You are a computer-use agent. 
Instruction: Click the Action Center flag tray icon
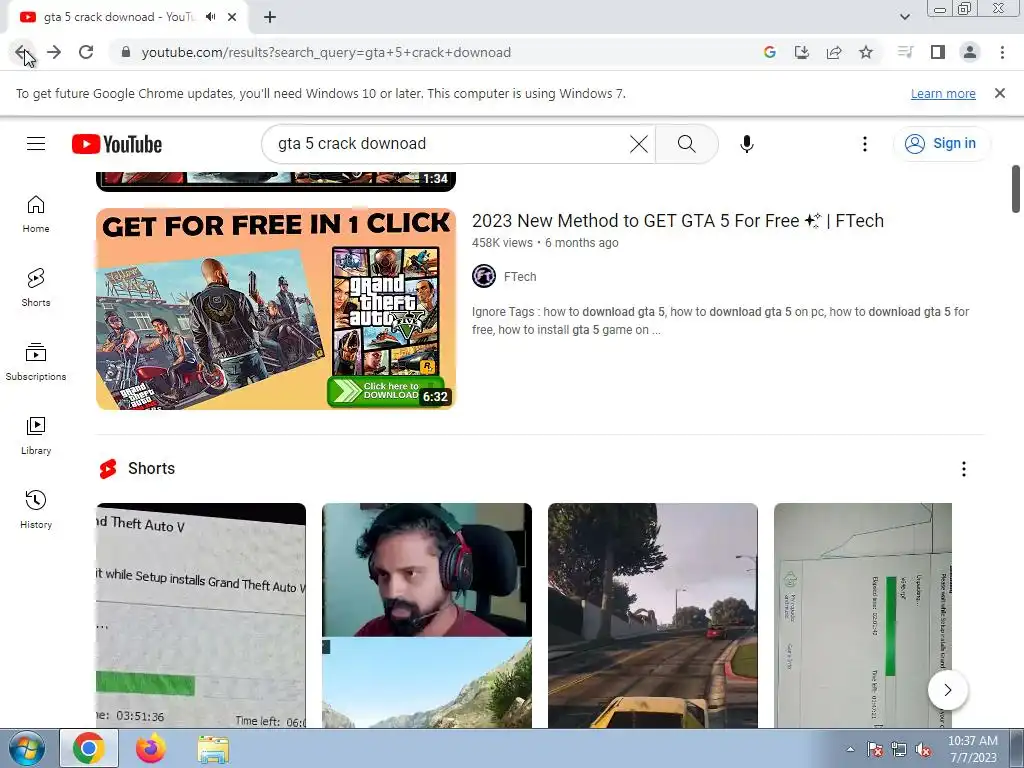[875, 750]
